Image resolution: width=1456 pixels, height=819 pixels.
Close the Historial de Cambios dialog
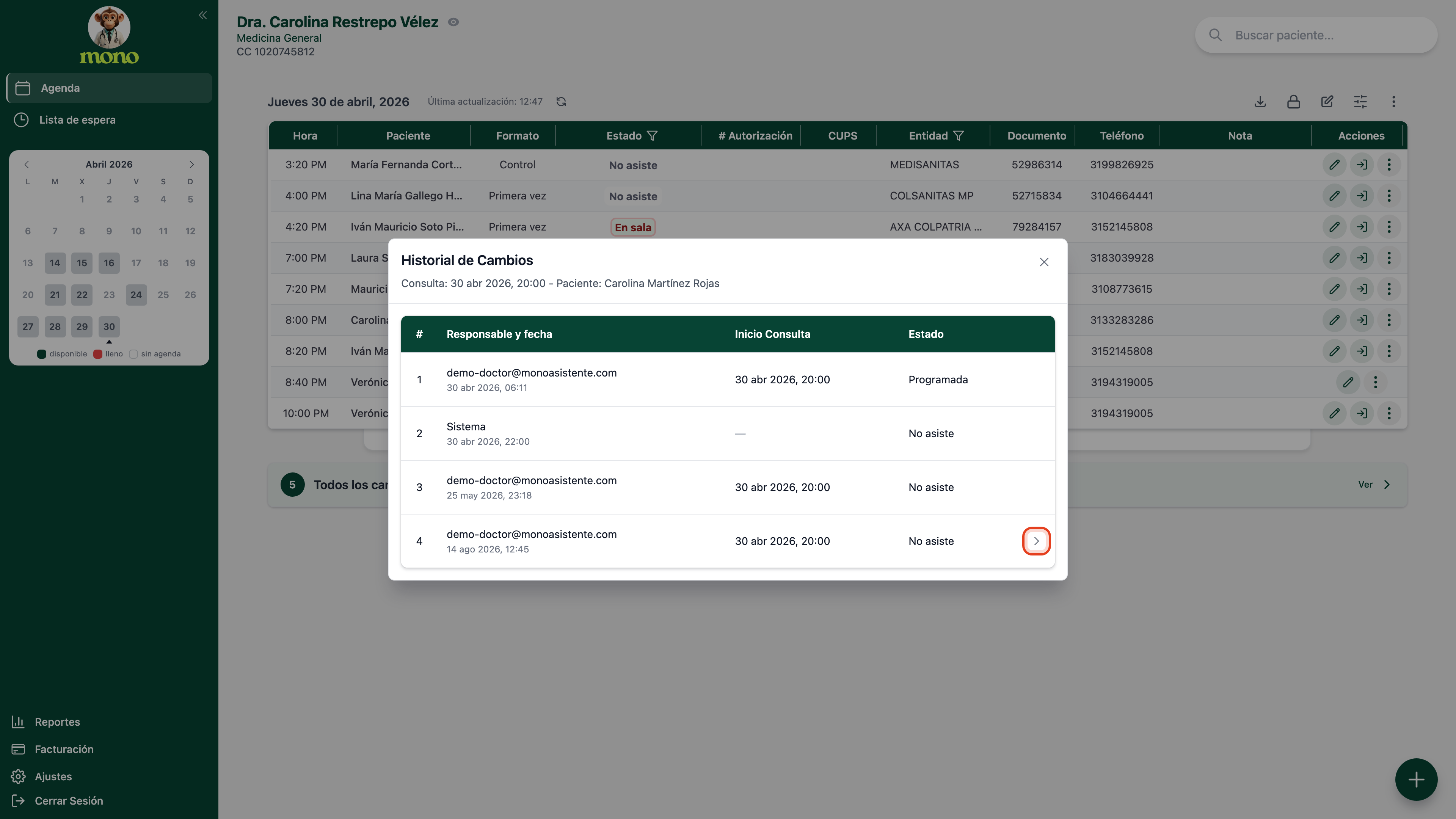pyautogui.click(x=1043, y=262)
